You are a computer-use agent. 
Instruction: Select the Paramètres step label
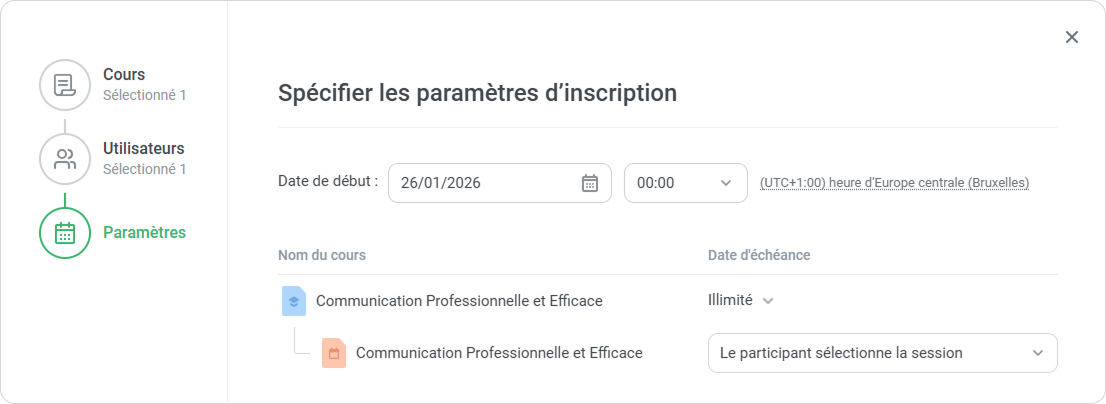click(144, 233)
